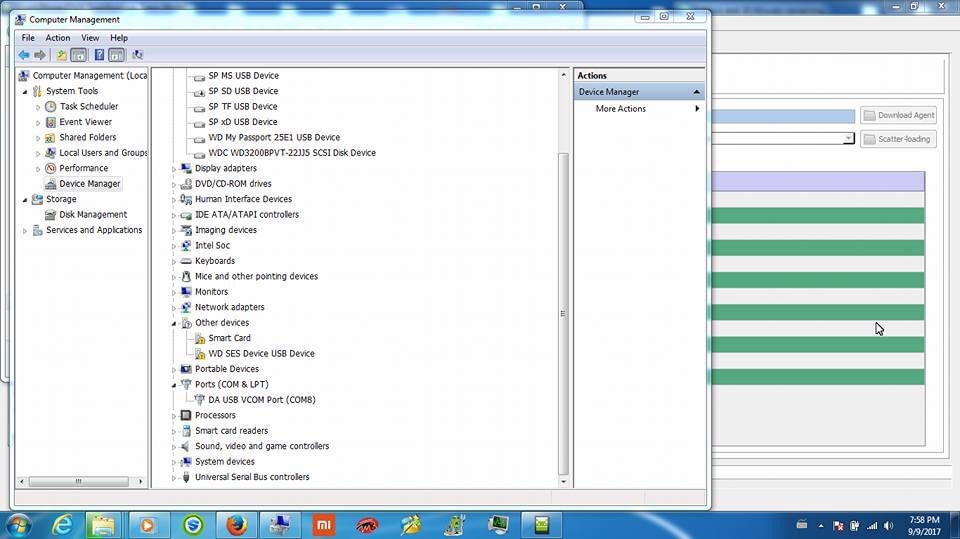The width and height of the screenshot is (960, 539).
Task: Click the blue Help icon in the toolbar
Action: [98, 55]
